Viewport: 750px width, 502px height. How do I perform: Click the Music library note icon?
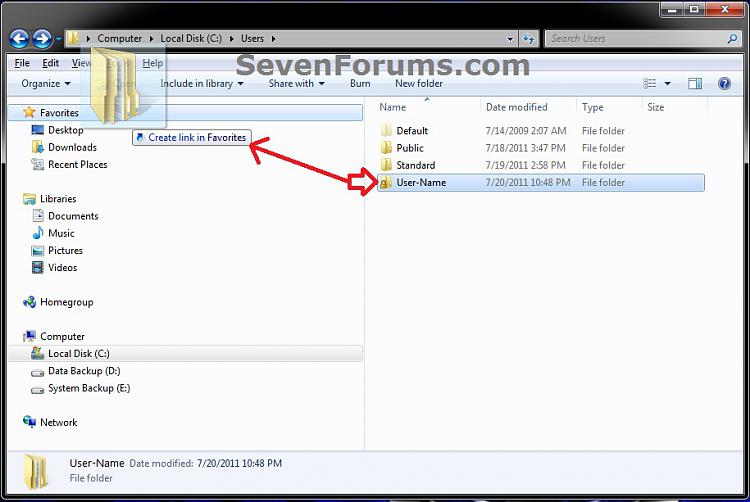(x=37, y=233)
